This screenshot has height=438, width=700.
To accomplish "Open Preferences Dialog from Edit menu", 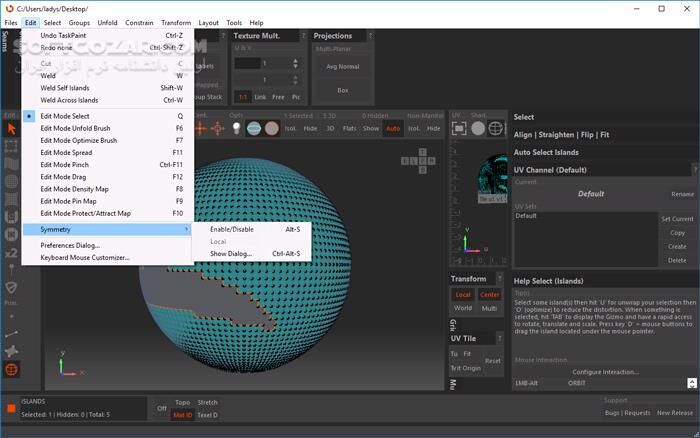I will click(x=70, y=245).
